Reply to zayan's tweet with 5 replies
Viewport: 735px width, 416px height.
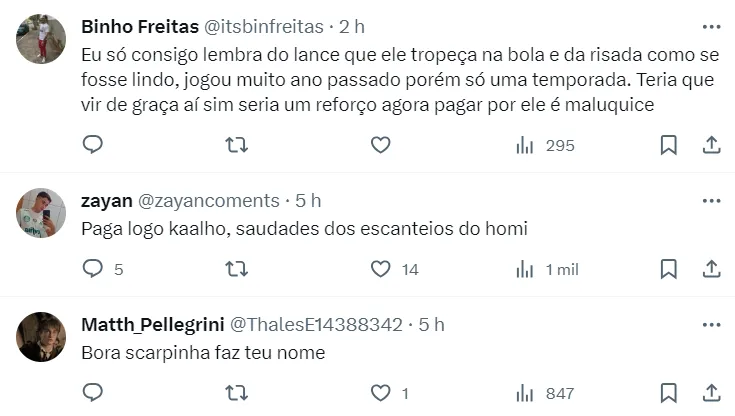coord(93,269)
